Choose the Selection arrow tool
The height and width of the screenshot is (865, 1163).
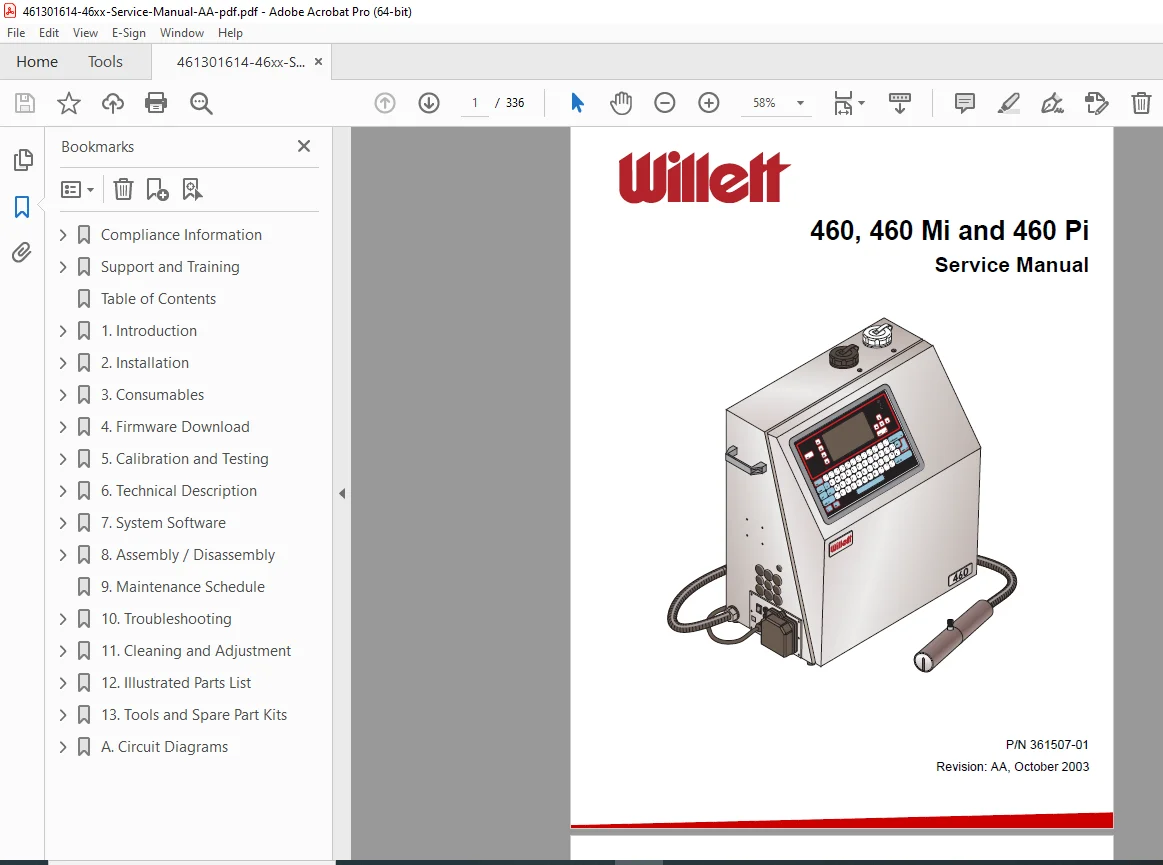(577, 103)
